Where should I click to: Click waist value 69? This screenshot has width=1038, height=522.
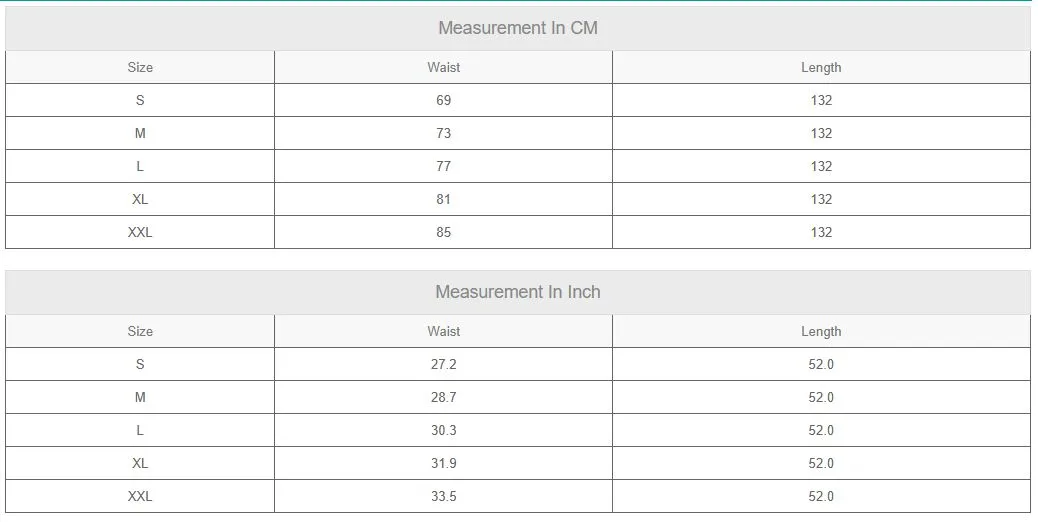tap(443, 100)
